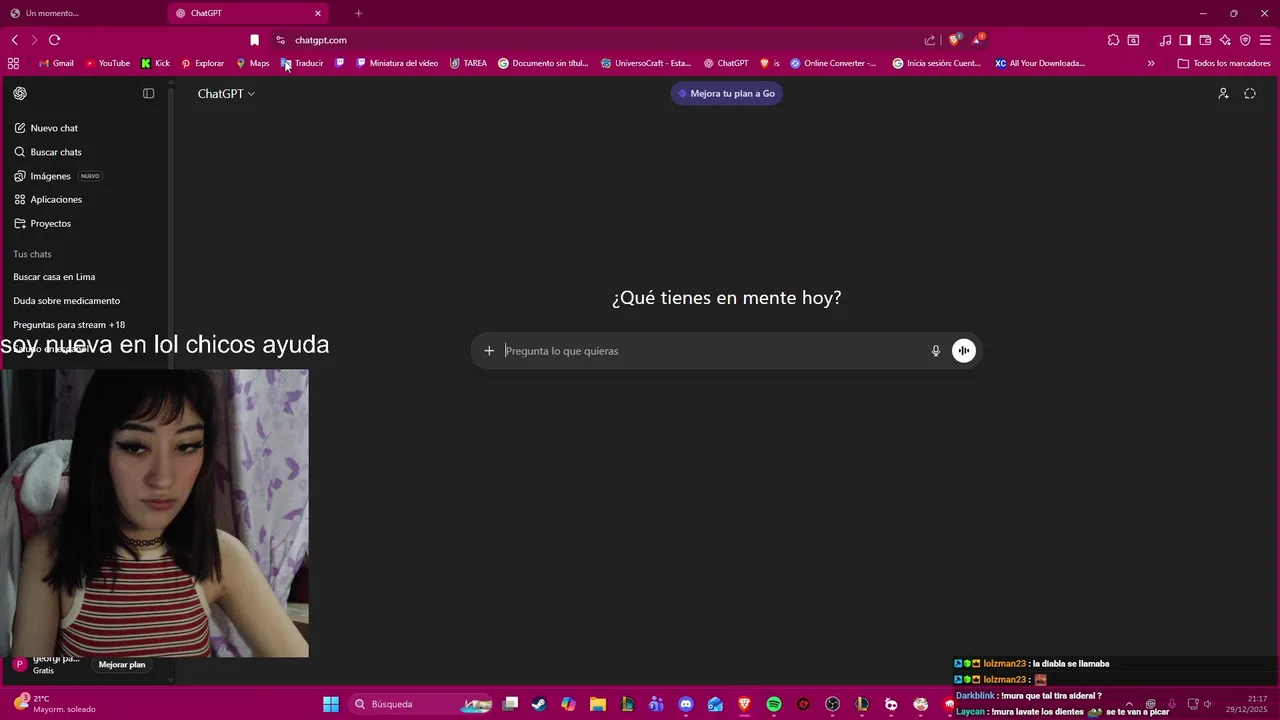Open 'Online Converter' bookmark
Viewport: 1280px width, 720px height.
(x=833, y=63)
